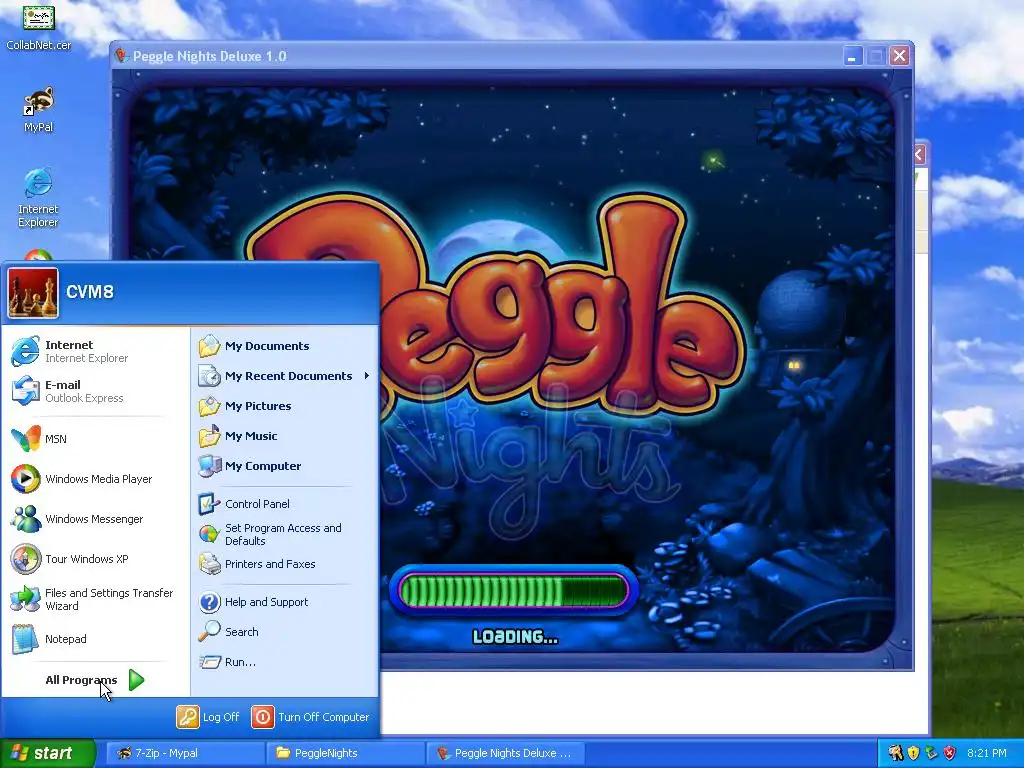Launch Notepad from Start menu
1024x768 pixels.
tap(96, 639)
